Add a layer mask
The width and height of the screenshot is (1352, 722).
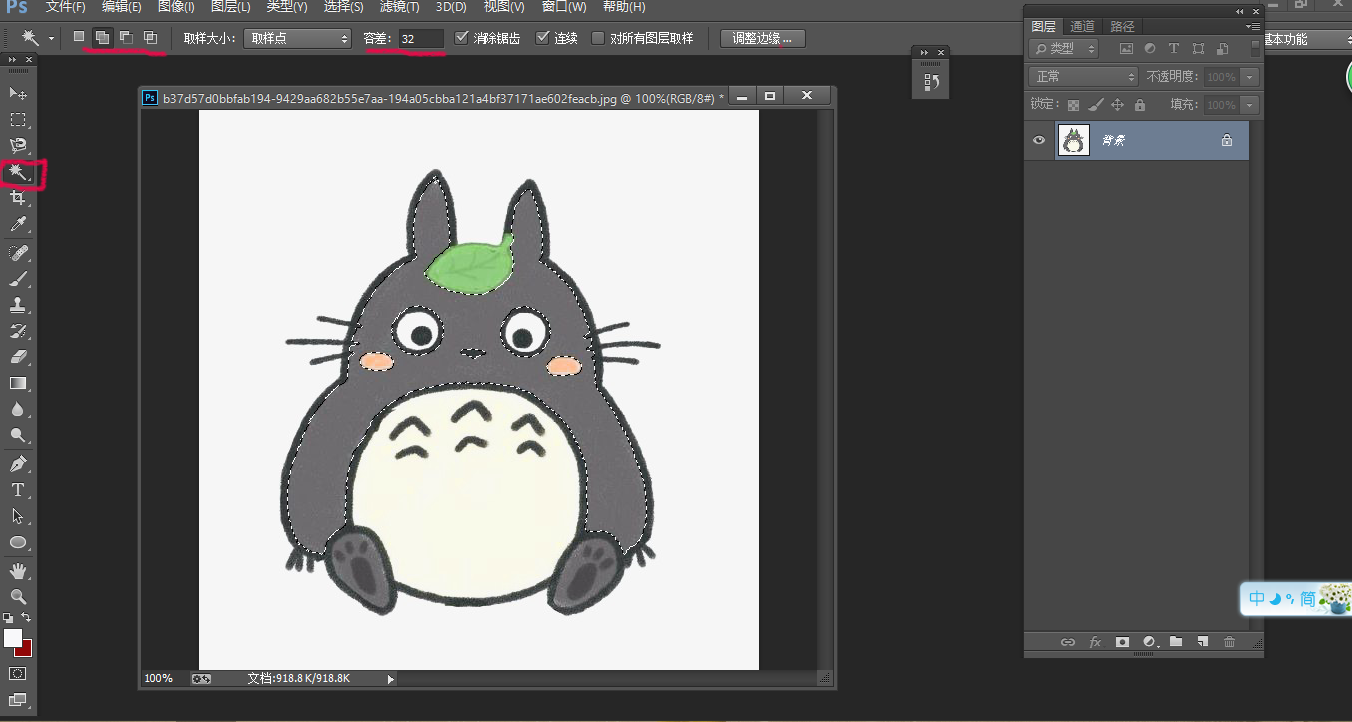coord(1122,642)
